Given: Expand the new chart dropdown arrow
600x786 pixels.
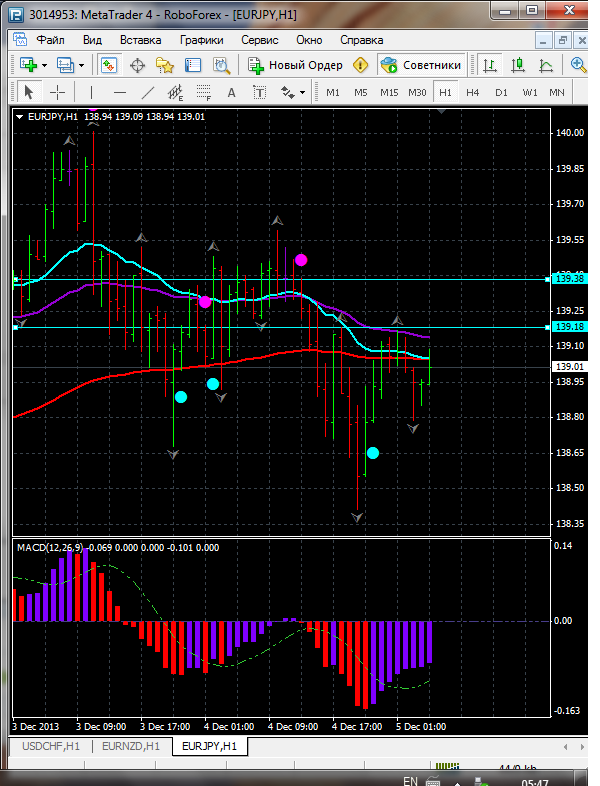Looking at the screenshot, I should [45, 66].
